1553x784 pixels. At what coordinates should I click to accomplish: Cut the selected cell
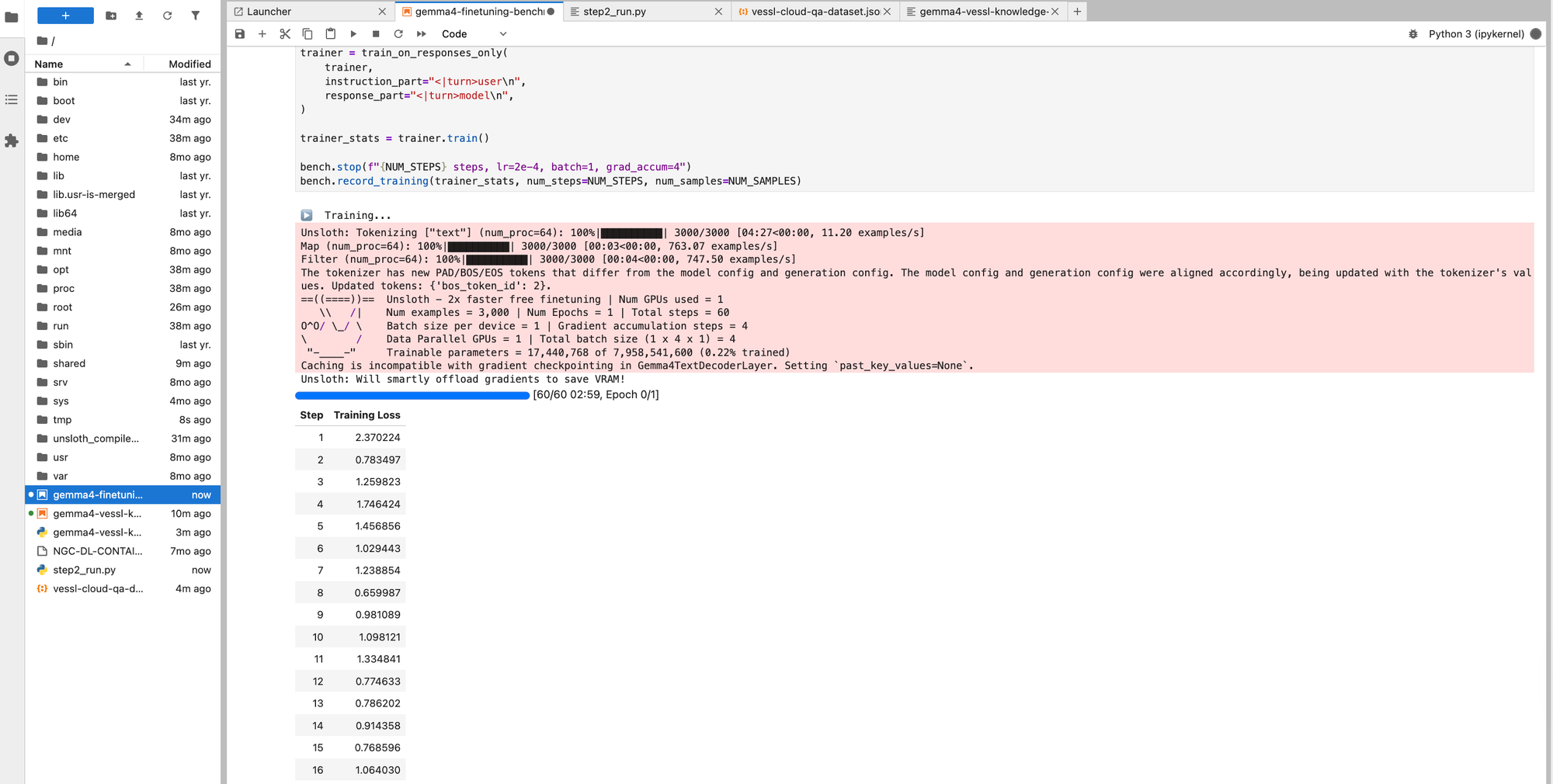coord(285,34)
